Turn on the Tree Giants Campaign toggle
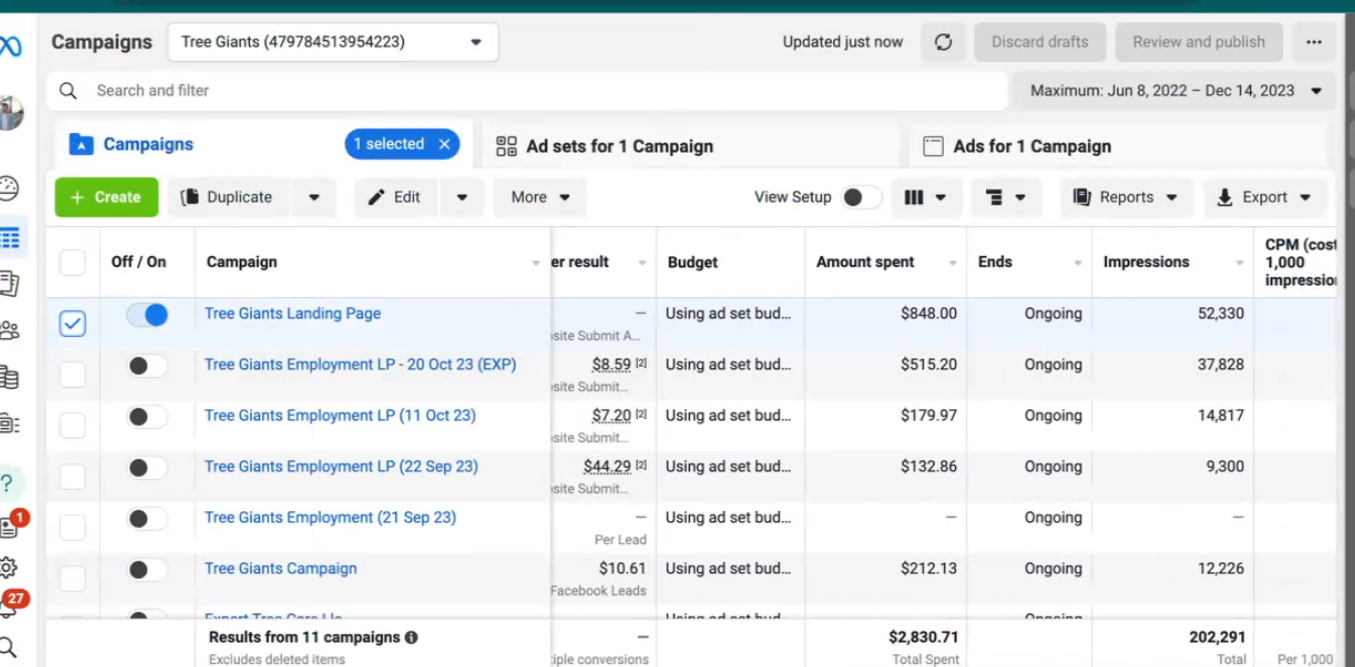This screenshot has height=667, width=1355. 147,570
